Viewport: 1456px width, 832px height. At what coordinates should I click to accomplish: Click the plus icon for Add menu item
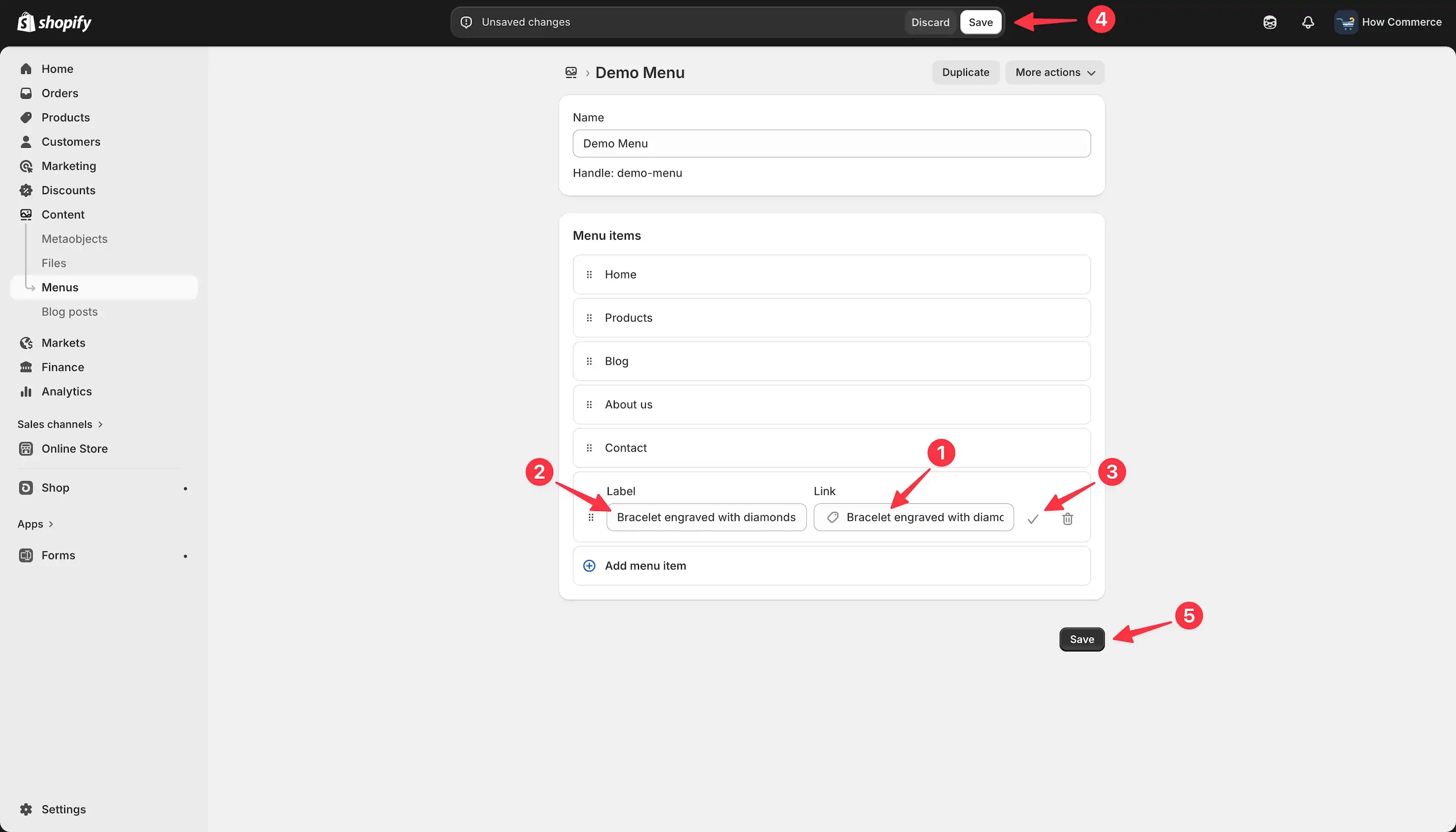coord(589,566)
